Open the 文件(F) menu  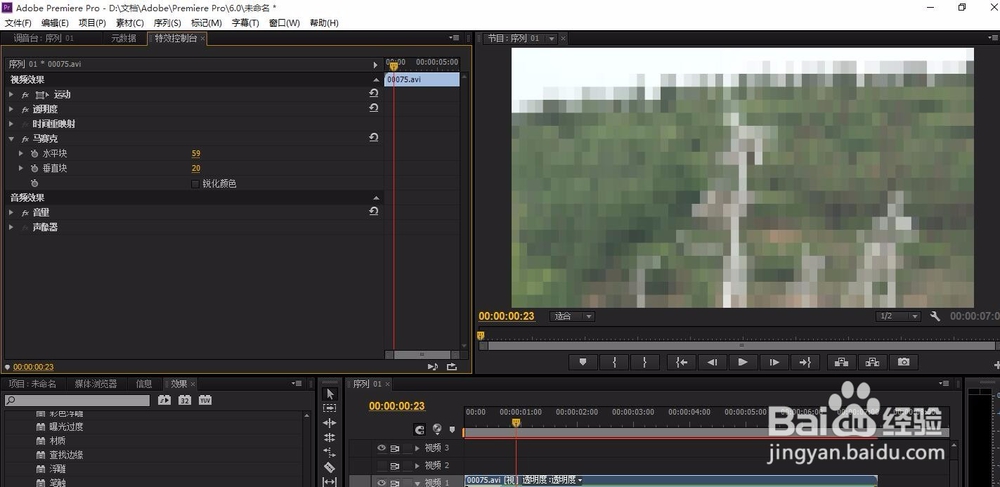[18, 23]
